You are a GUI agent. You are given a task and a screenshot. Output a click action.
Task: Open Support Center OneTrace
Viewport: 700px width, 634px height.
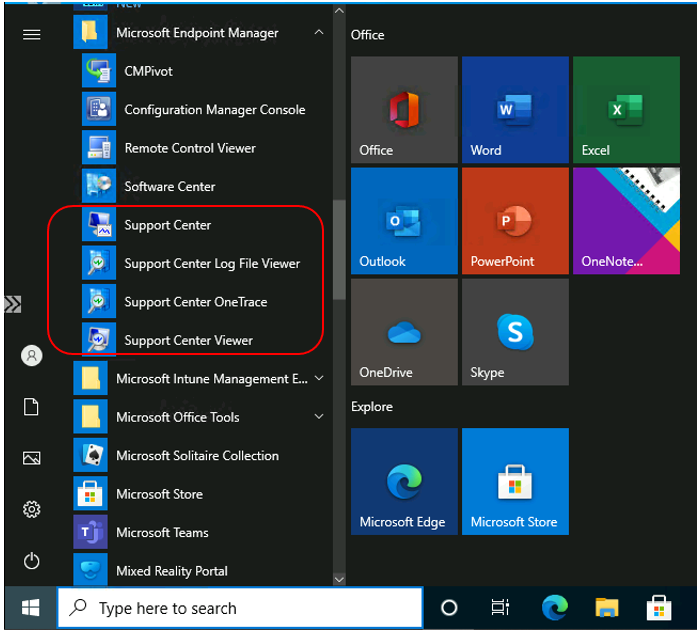click(x=195, y=302)
